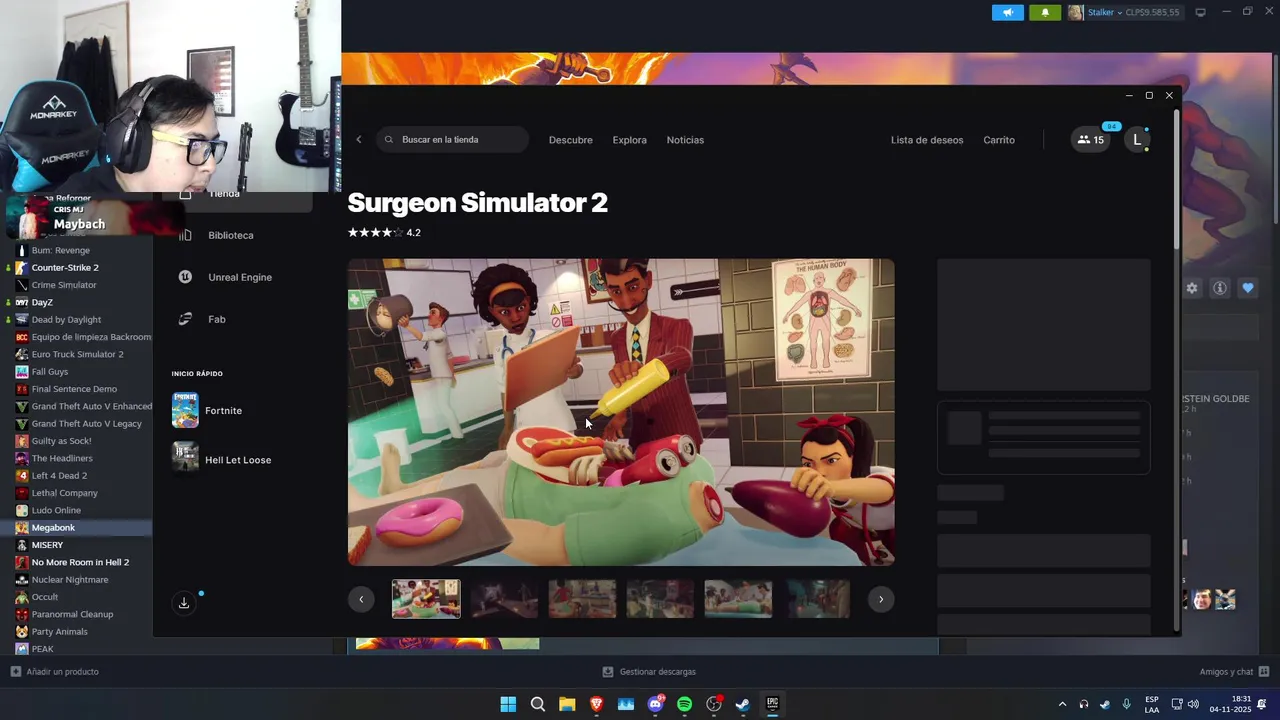1280x720 pixels.
Task: Select the second screenshot thumbnail
Action: click(504, 599)
